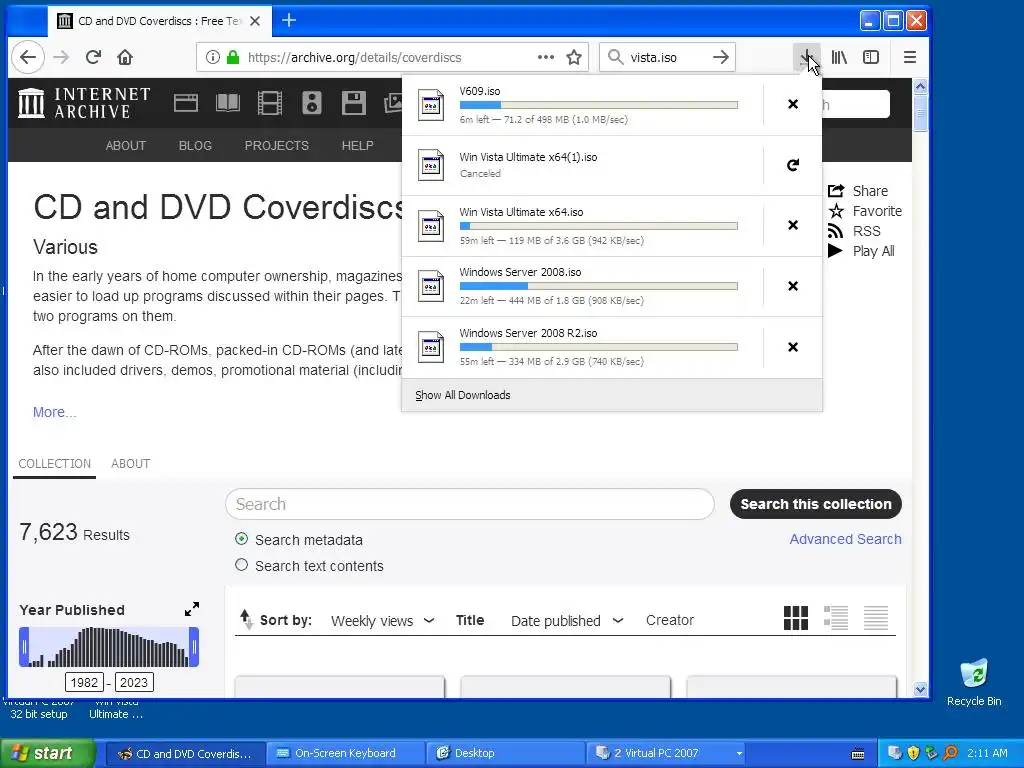Switch to compact list view
1024x768 pixels.
pos(876,618)
